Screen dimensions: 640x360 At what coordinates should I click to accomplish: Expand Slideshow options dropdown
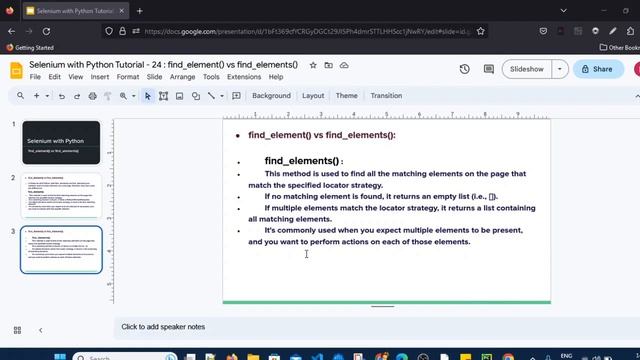[x=560, y=69]
